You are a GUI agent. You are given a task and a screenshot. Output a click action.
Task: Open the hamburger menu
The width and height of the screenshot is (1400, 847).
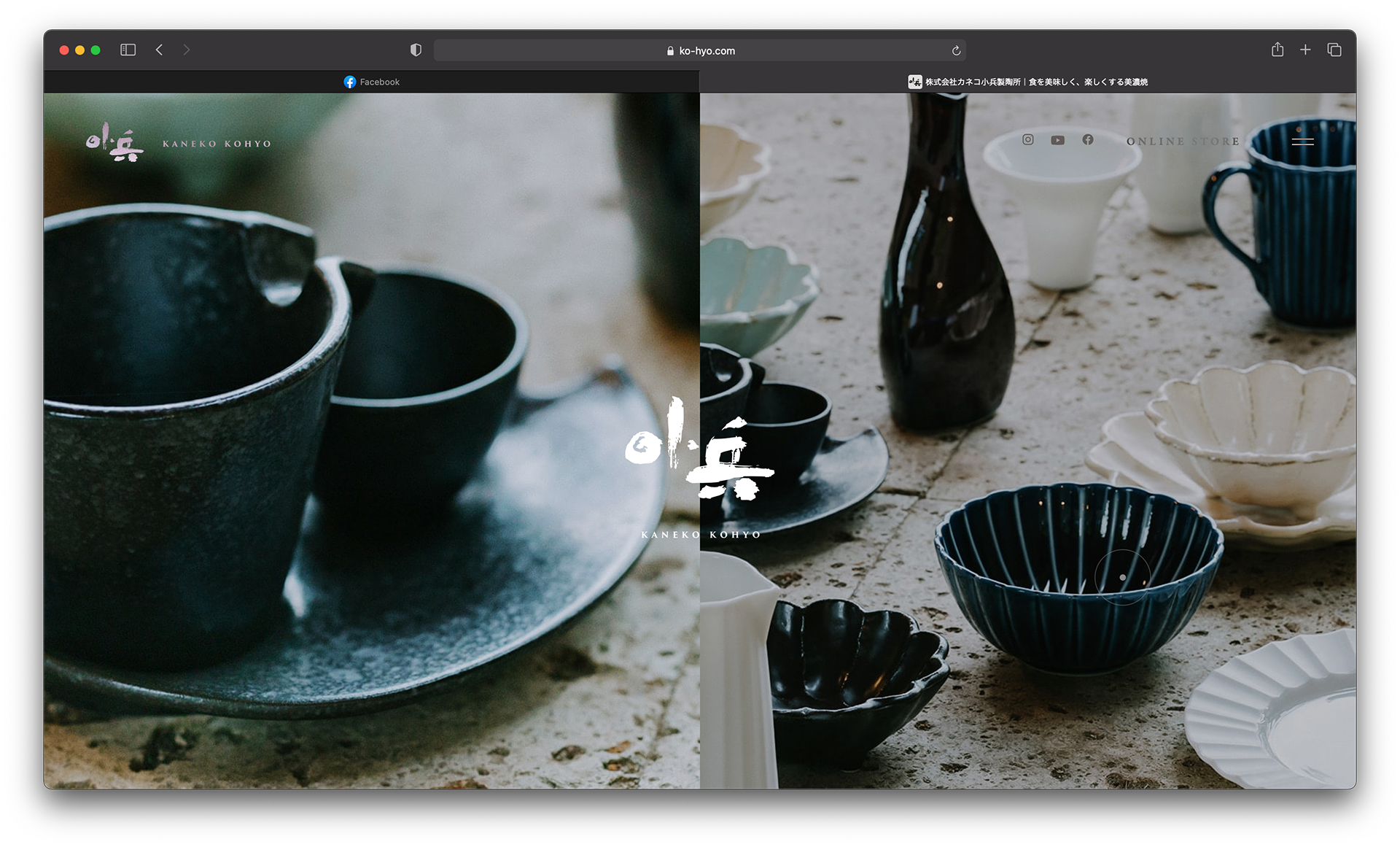1303,142
